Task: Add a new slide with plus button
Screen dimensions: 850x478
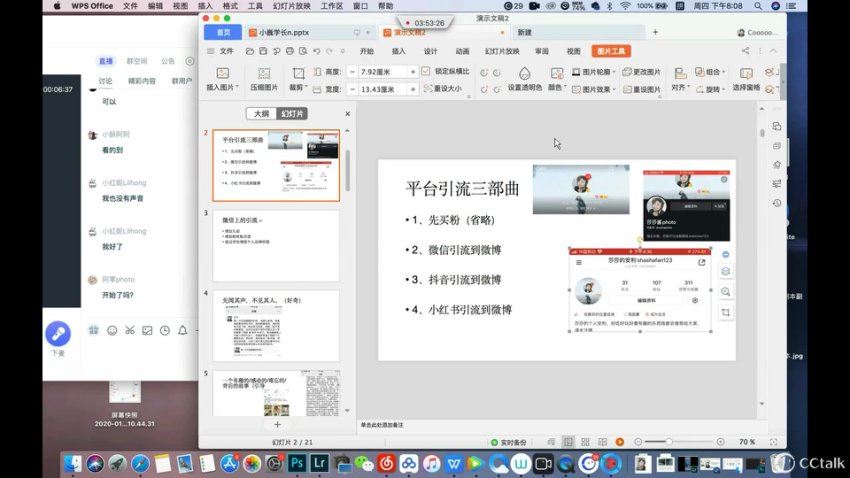Action: tap(277, 424)
